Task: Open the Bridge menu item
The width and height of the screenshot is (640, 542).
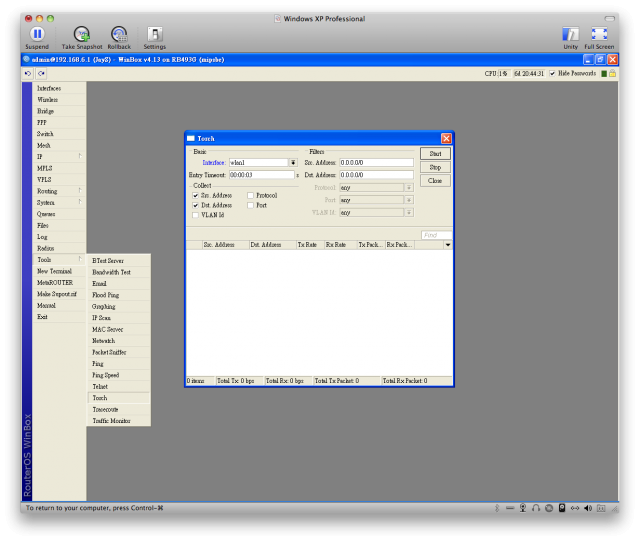Action: [x=59, y=111]
